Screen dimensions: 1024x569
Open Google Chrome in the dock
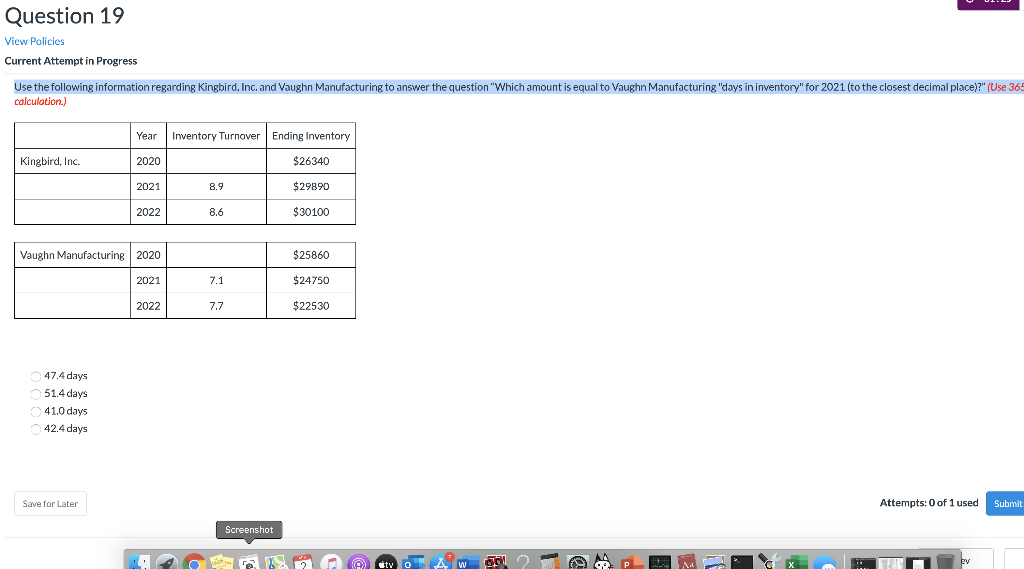click(x=194, y=562)
